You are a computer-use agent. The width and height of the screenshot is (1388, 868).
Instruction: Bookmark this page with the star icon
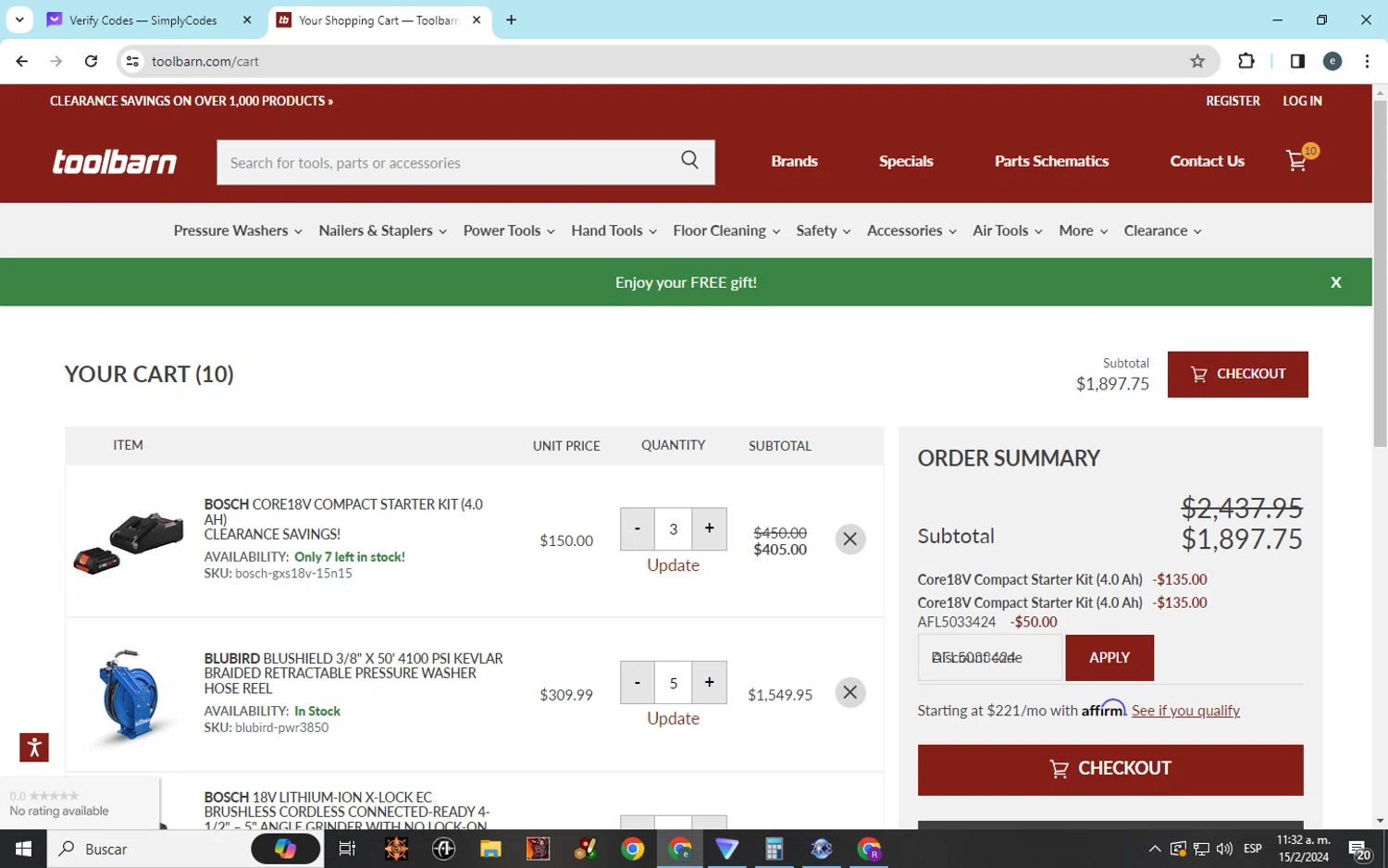pyautogui.click(x=1197, y=61)
